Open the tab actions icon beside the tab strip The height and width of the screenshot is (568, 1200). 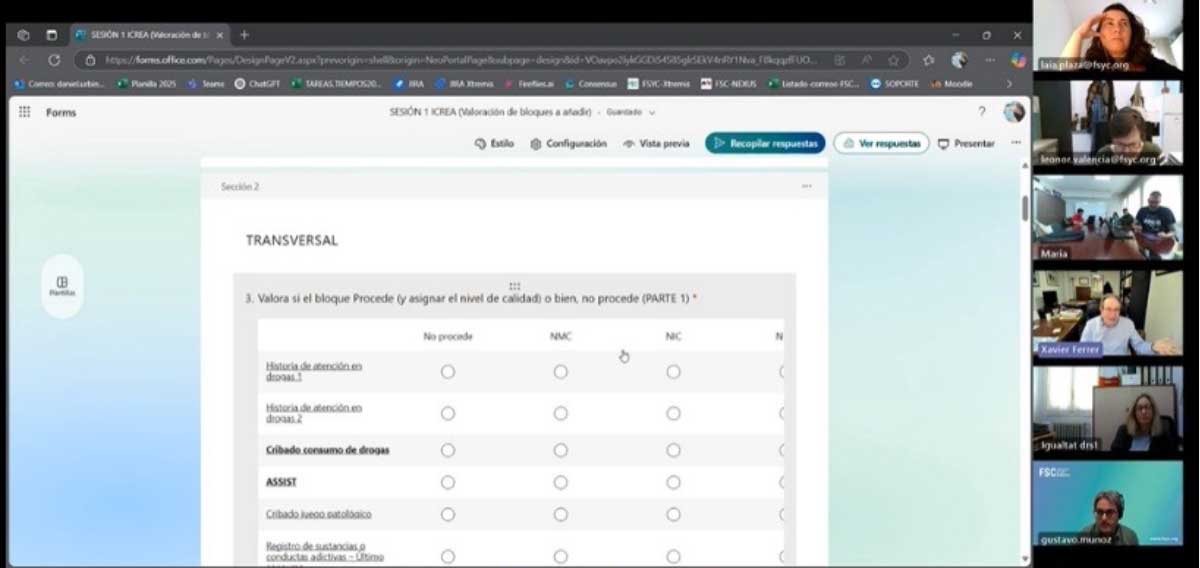point(51,35)
